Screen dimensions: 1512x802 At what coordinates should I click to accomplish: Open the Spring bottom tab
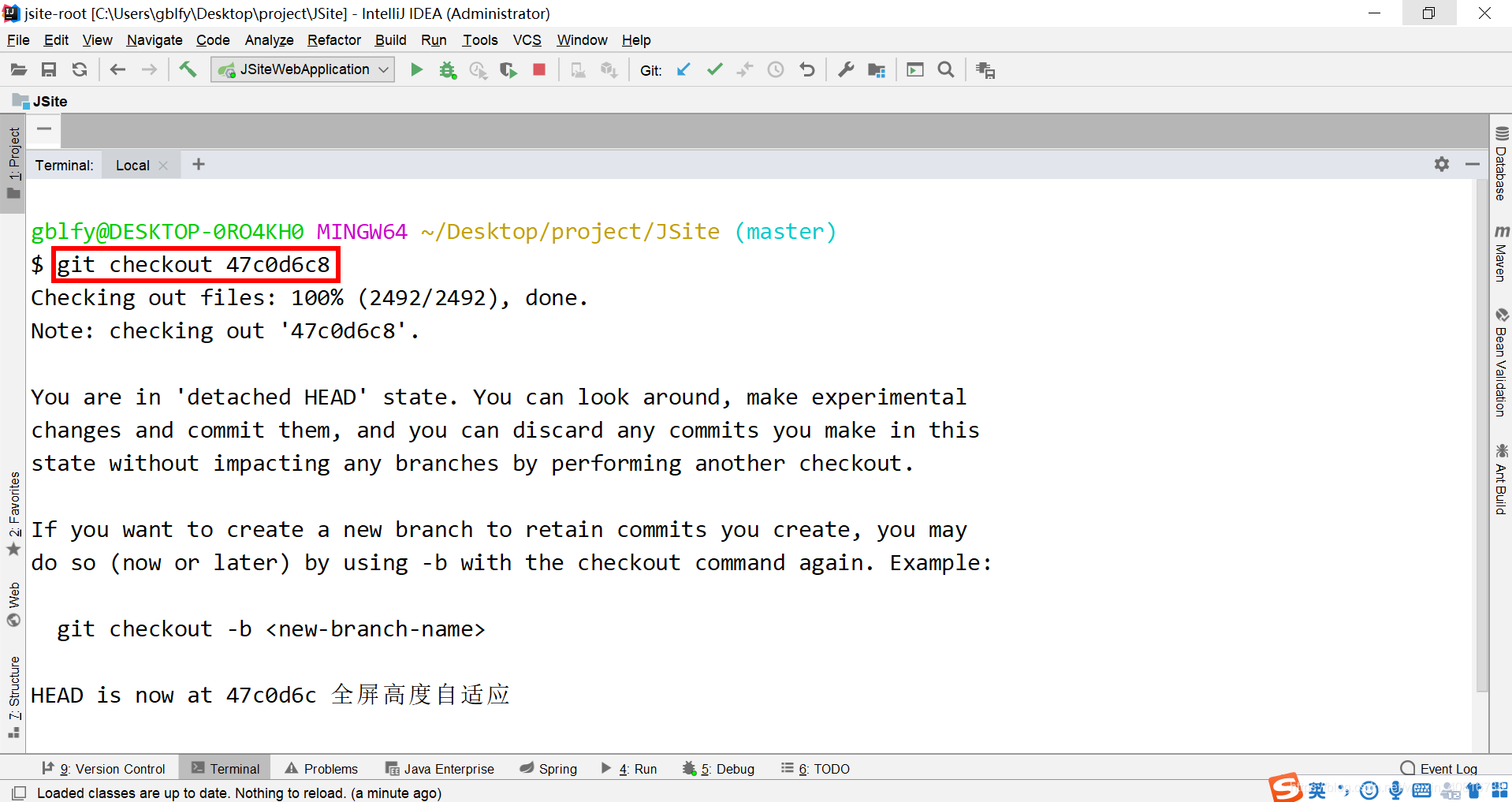pyautogui.click(x=549, y=769)
